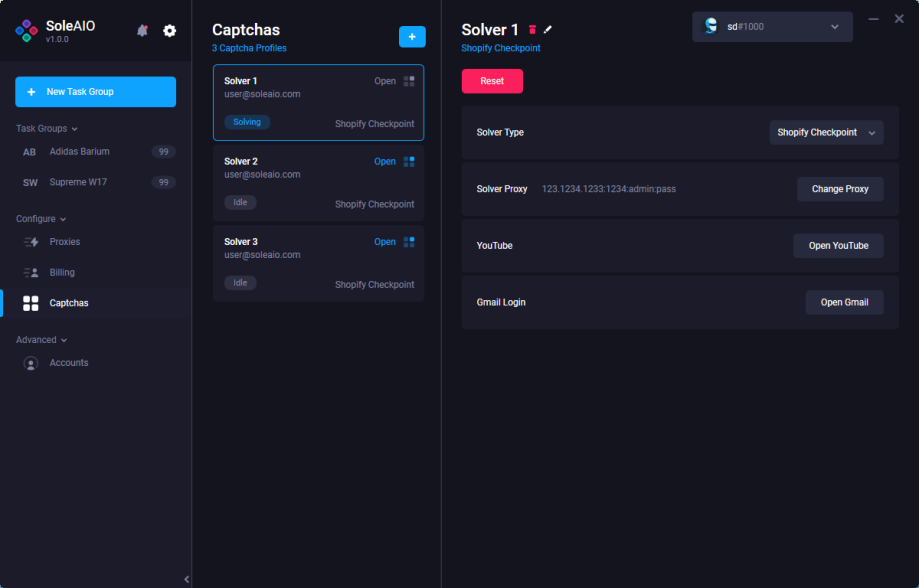
Task: Click the 99 count beside Adidas Barium
Action: pos(164,152)
